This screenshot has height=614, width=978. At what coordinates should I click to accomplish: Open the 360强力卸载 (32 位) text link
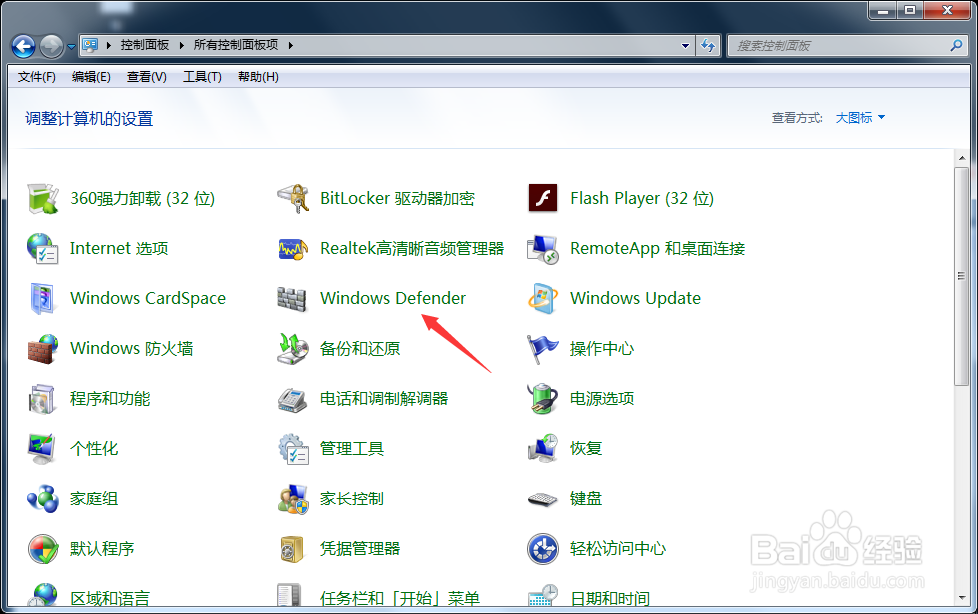point(142,198)
